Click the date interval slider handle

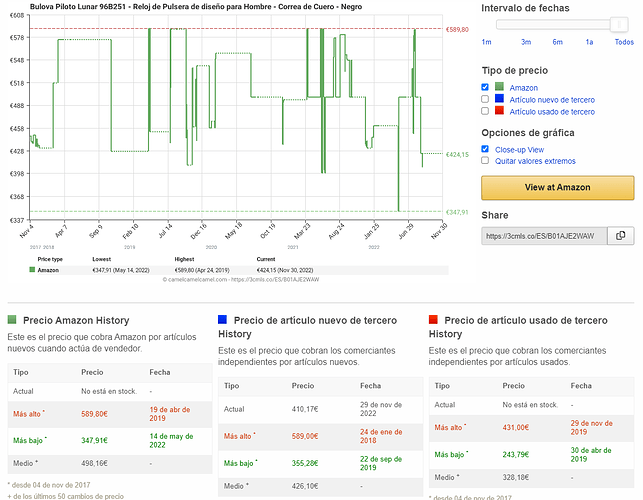pos(619,25)
